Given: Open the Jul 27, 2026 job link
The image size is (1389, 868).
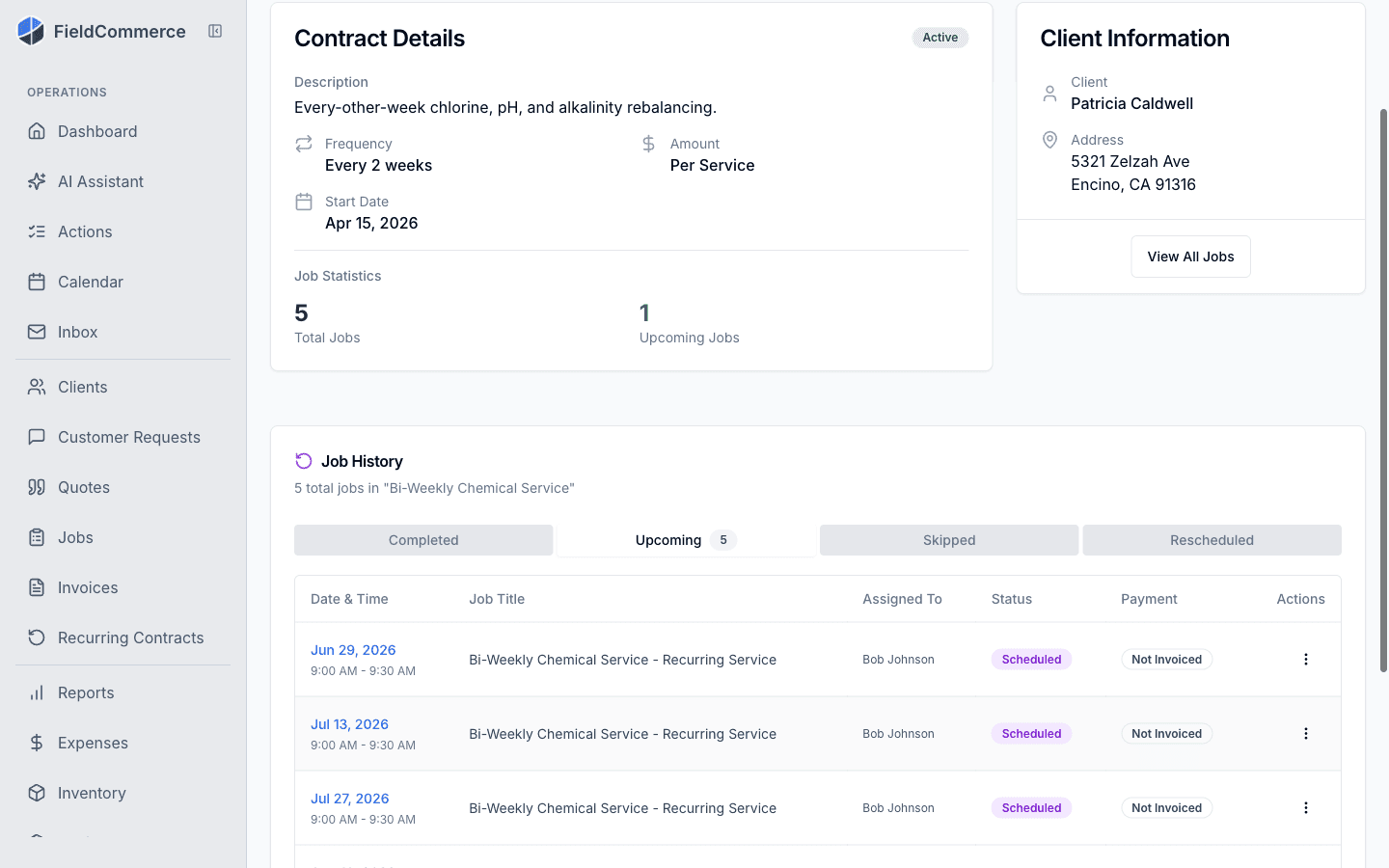Looking at the screenshot, I should [349, 799].
